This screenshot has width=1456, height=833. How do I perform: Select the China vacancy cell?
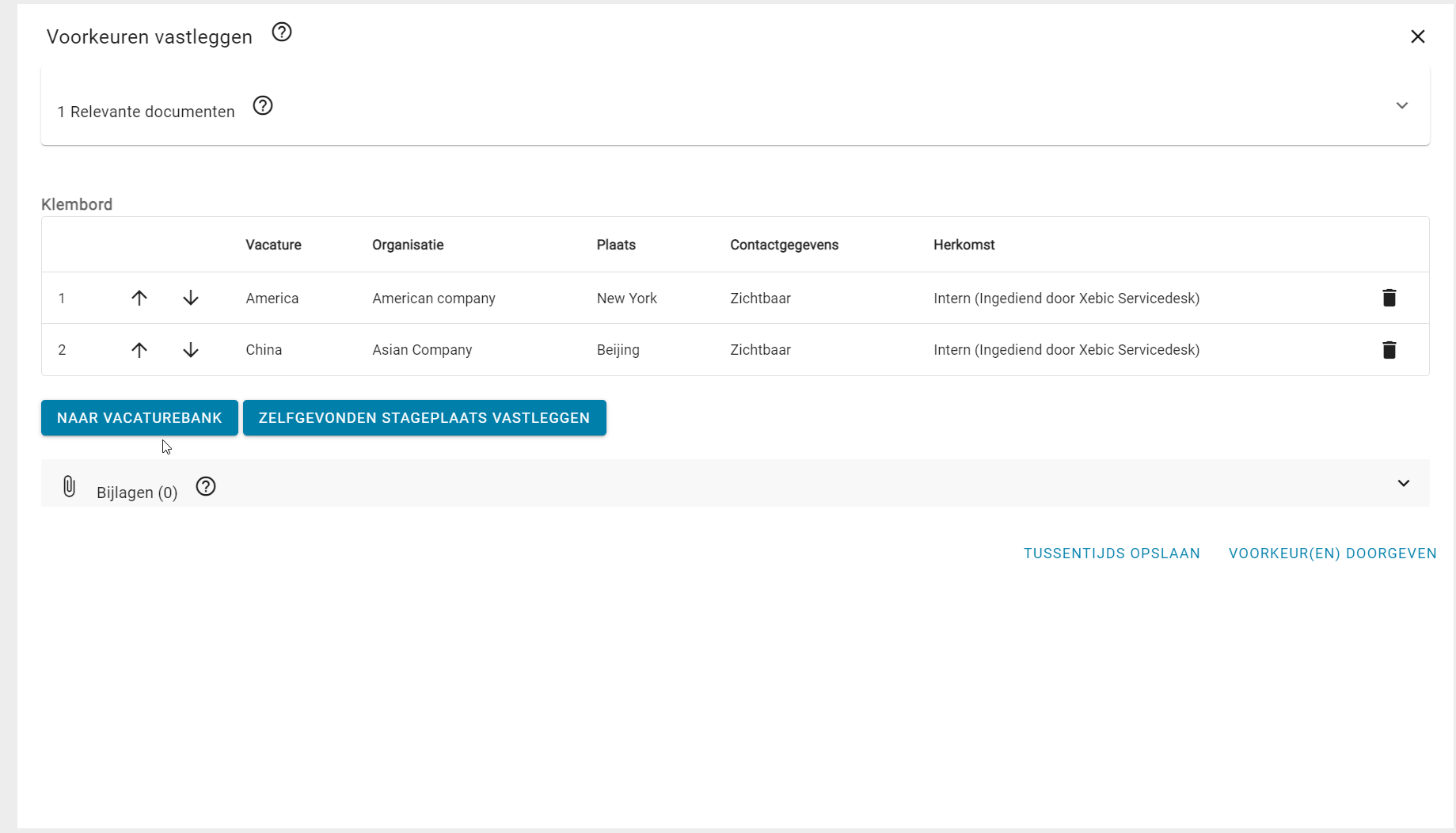click(264, 350)
